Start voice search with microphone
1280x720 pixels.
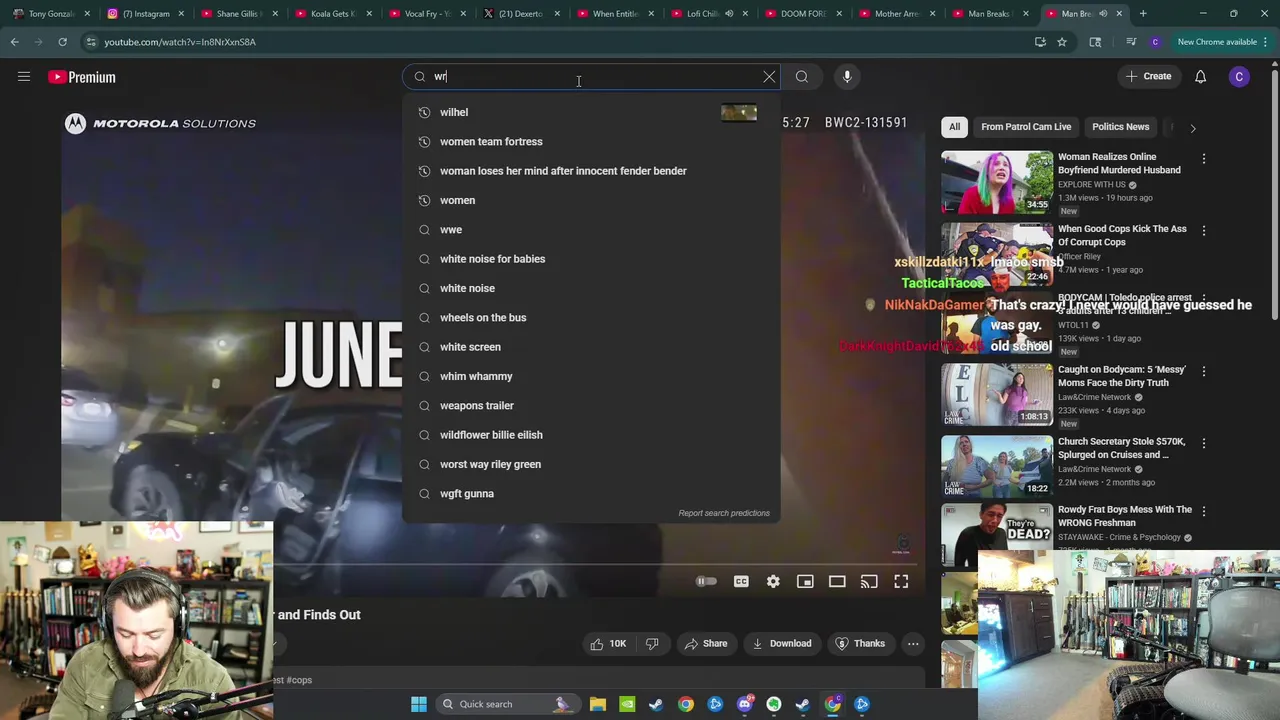point(847,77)
